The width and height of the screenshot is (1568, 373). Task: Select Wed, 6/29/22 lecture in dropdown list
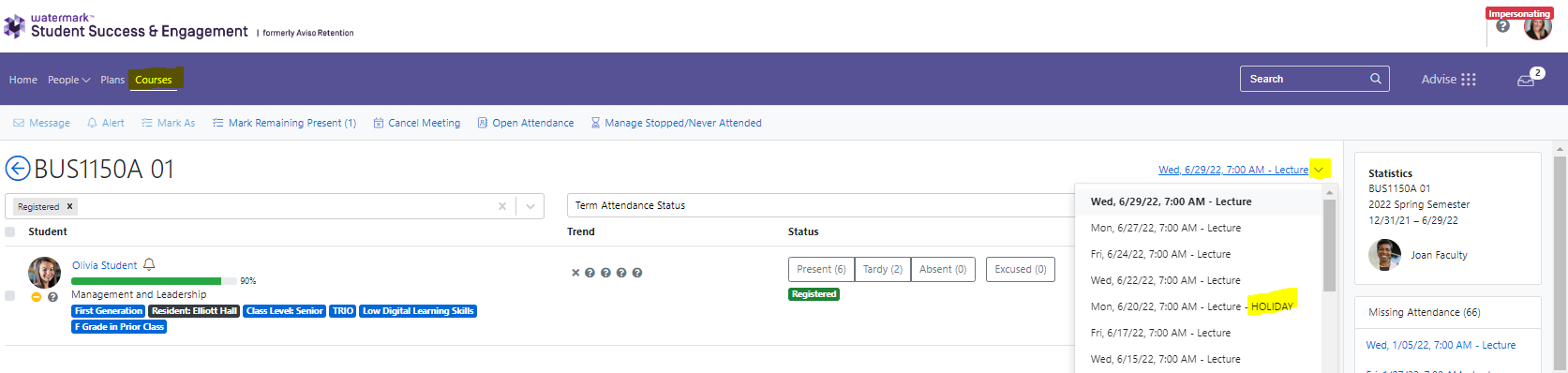pos(1200,201)
